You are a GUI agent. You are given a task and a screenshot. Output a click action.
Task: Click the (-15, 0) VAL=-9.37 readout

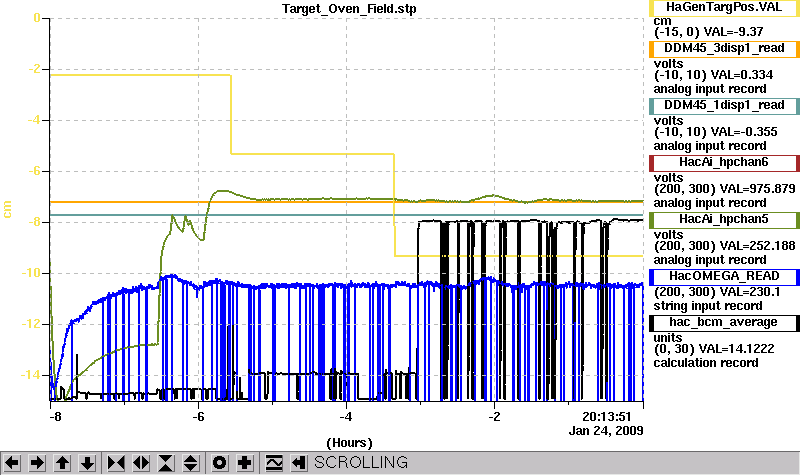click(708, 32)
